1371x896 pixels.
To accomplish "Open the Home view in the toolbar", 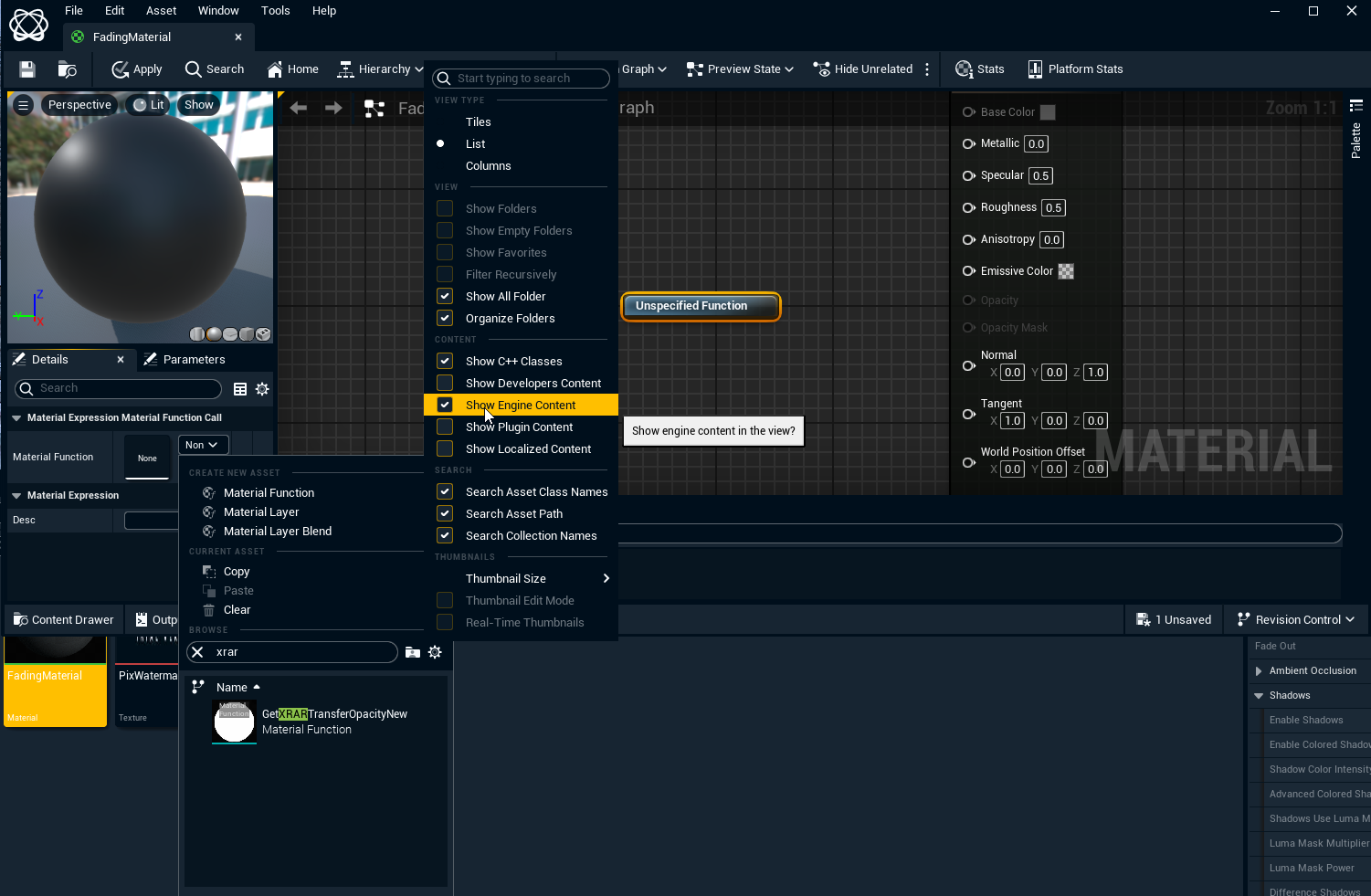I will click(x=292, y=69).
